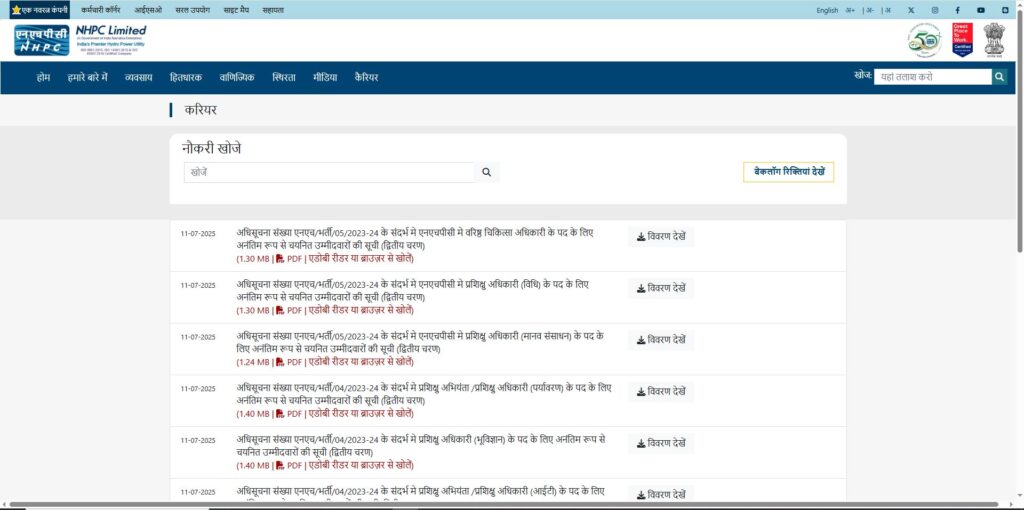1024x510 pixels.
Task: Switch site language to English
Action: coord(827,10)
